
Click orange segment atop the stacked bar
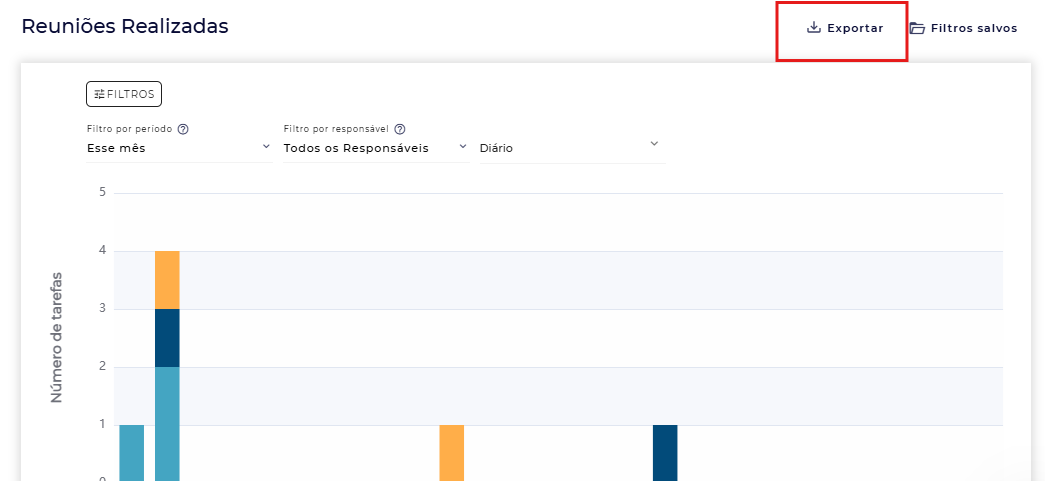[167, 280]
